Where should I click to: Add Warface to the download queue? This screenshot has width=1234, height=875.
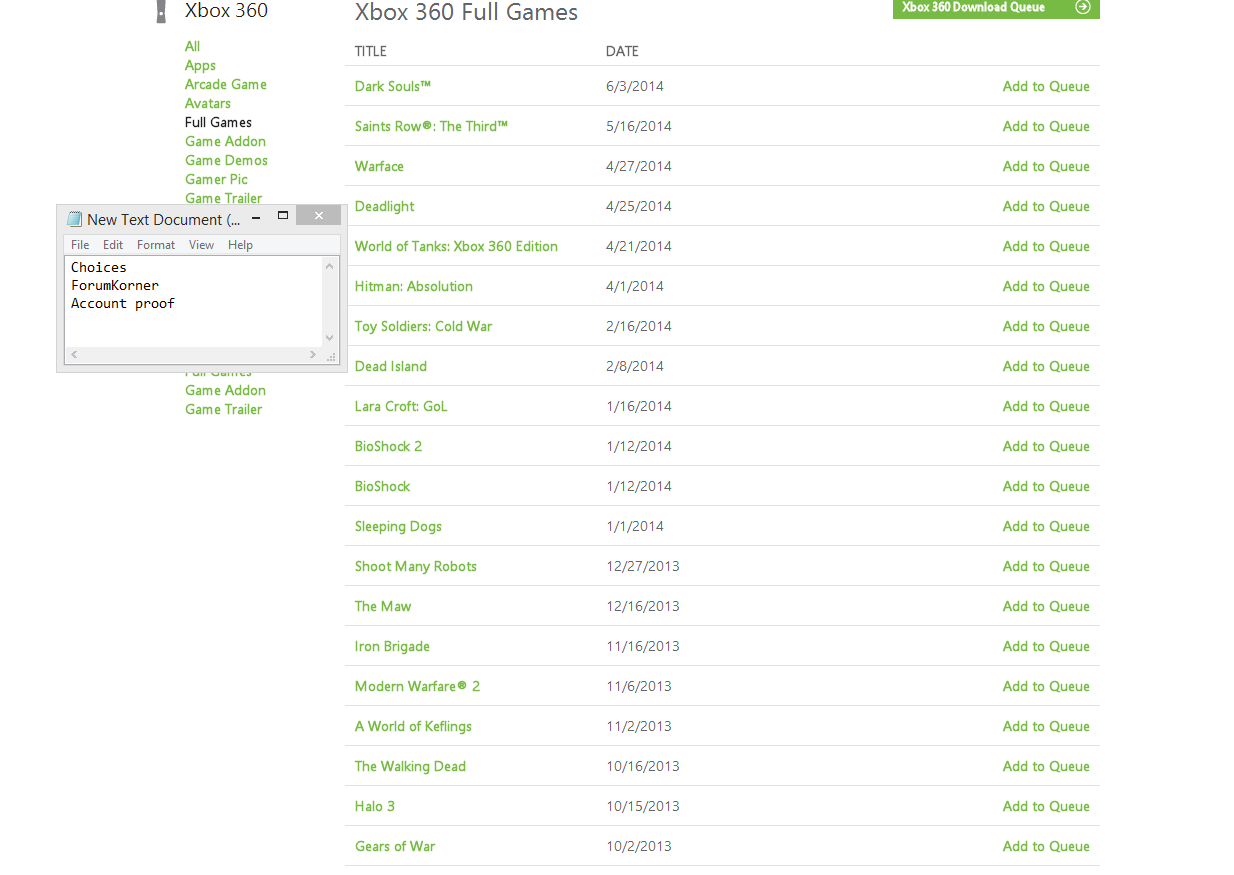[x=1046, y=166]
